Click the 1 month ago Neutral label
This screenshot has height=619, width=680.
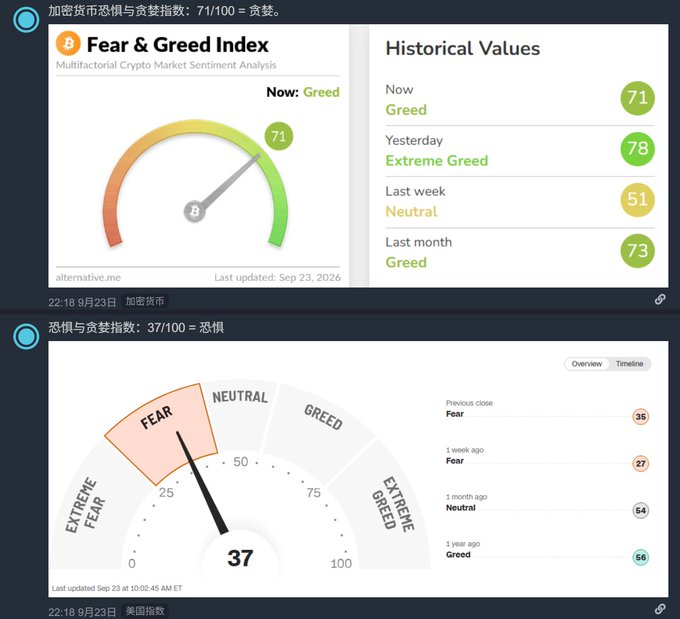pos(461,508)
